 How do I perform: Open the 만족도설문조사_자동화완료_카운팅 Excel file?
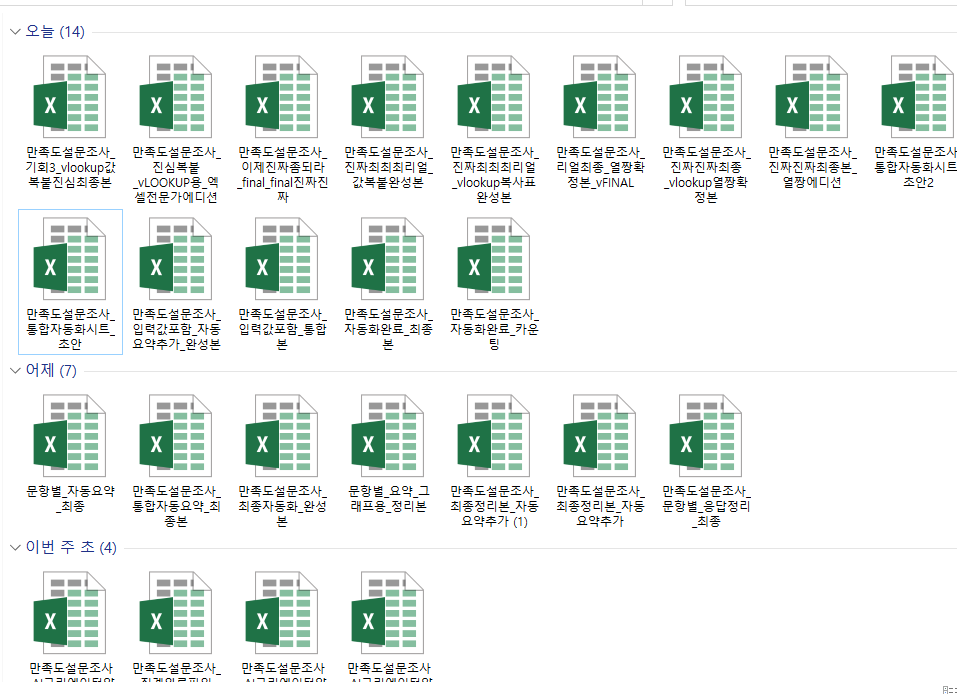click(x=494, y=258)
